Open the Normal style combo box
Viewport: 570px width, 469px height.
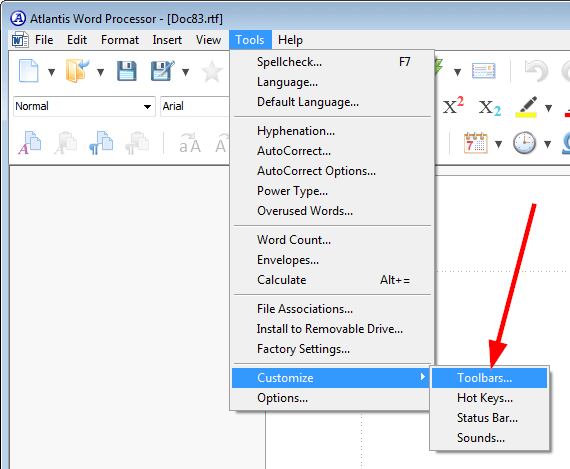pos(84,106)
